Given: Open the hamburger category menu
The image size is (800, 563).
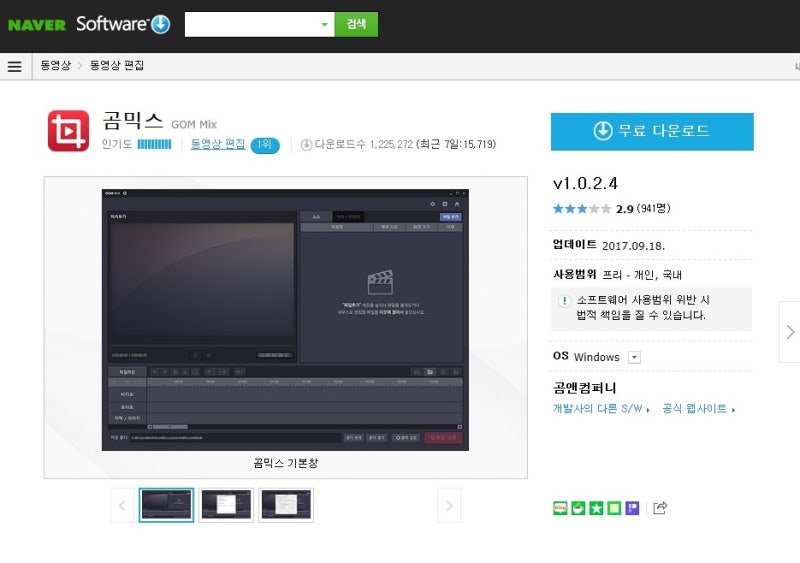Looking at the screenshot, I should pos(15,66).
